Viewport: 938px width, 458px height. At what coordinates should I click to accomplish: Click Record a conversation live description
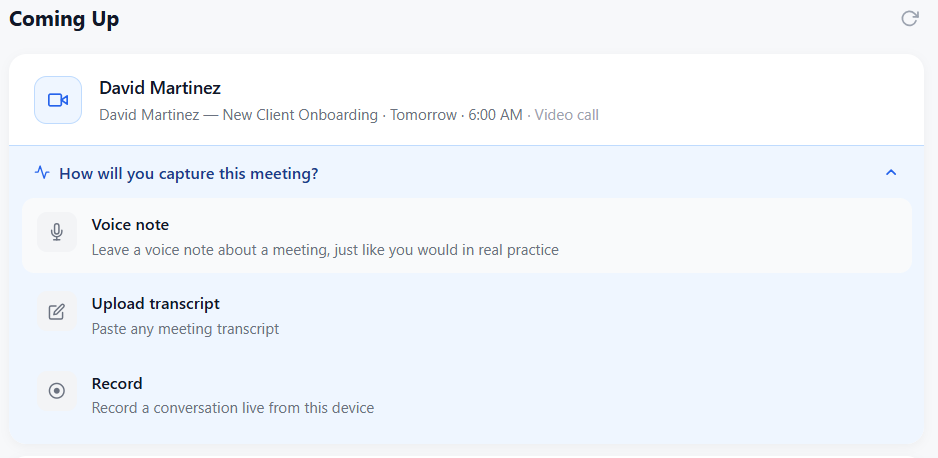(x=233, y=408)
